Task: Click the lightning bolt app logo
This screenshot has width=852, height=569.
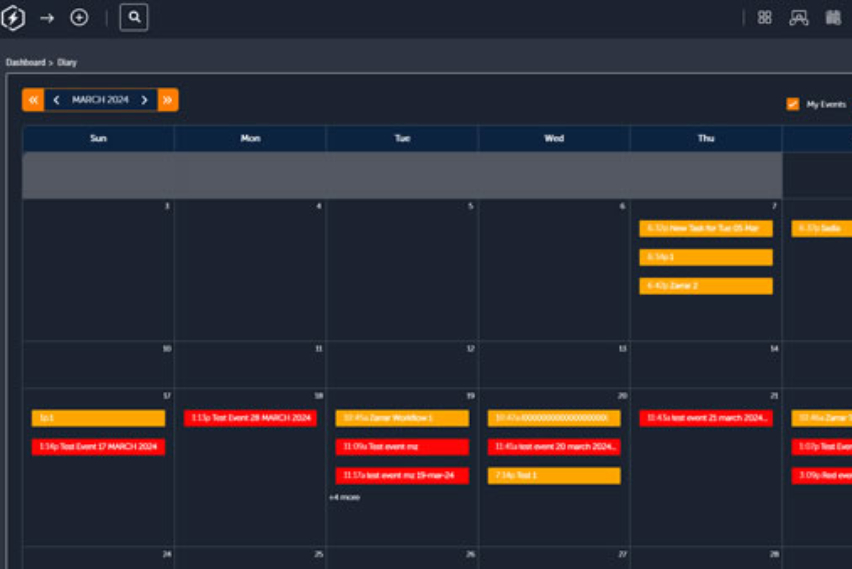Action: (13, 18)
